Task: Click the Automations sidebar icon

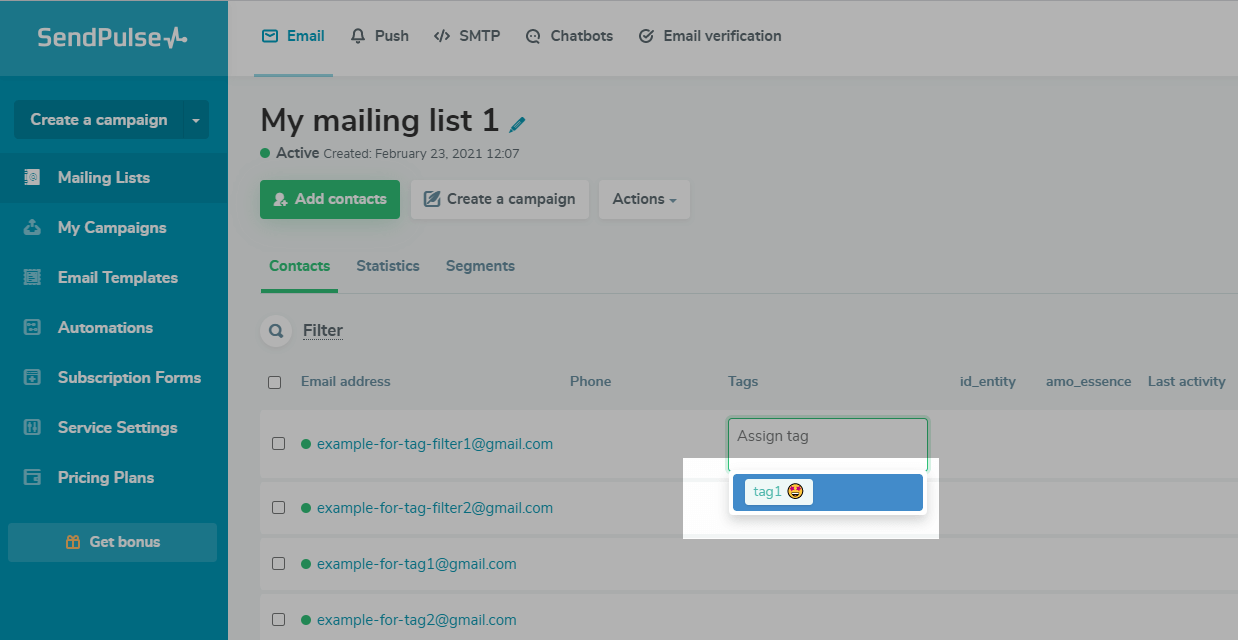Action: (32, 328)
